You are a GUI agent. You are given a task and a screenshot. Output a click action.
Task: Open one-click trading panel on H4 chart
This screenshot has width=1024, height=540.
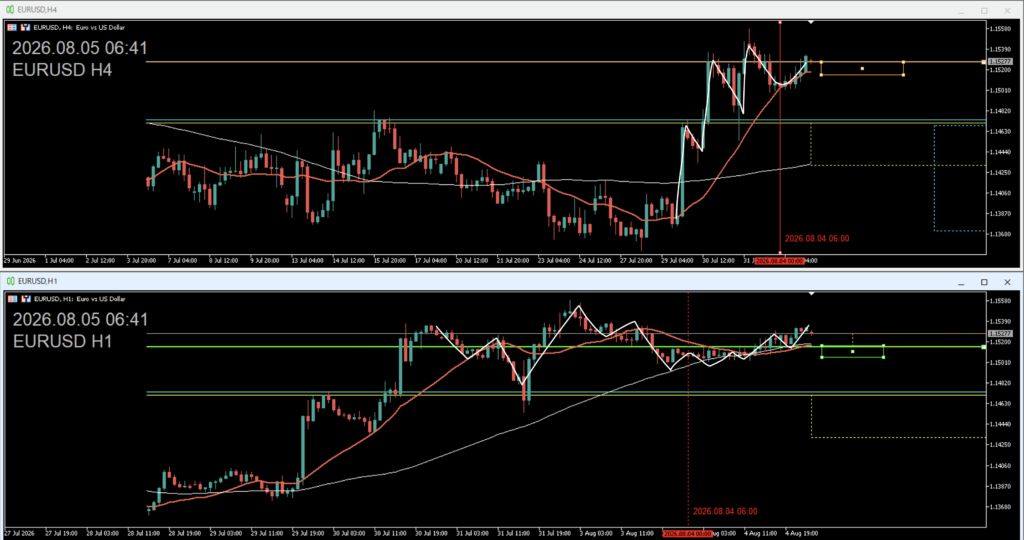tap(12, 27)
